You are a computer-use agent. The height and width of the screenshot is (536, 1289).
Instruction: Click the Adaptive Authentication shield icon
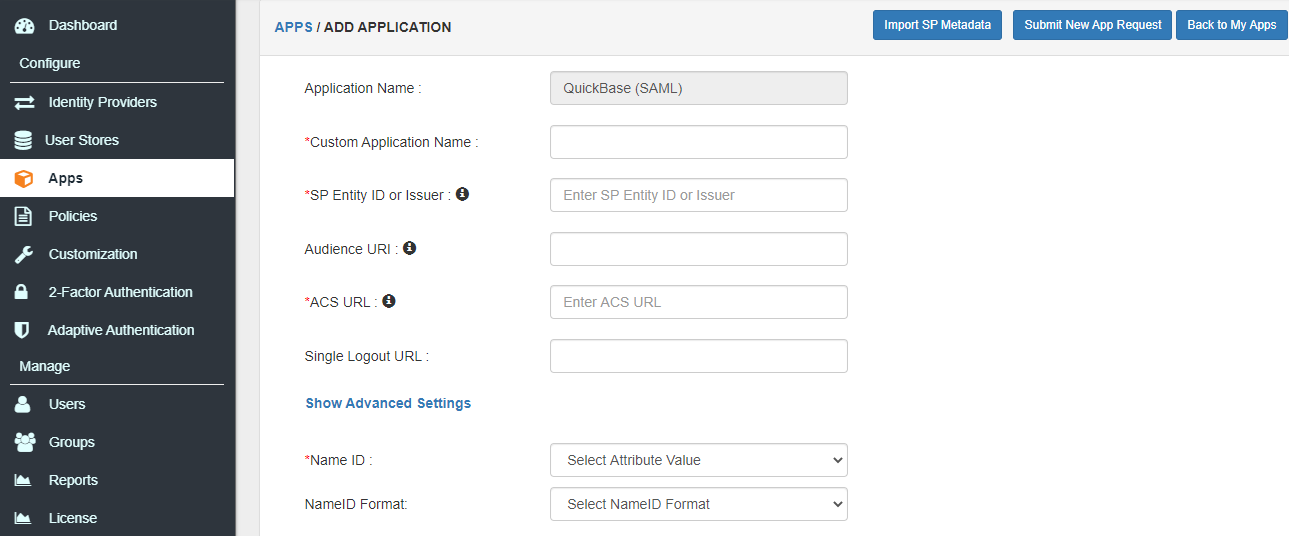point(22,330)
